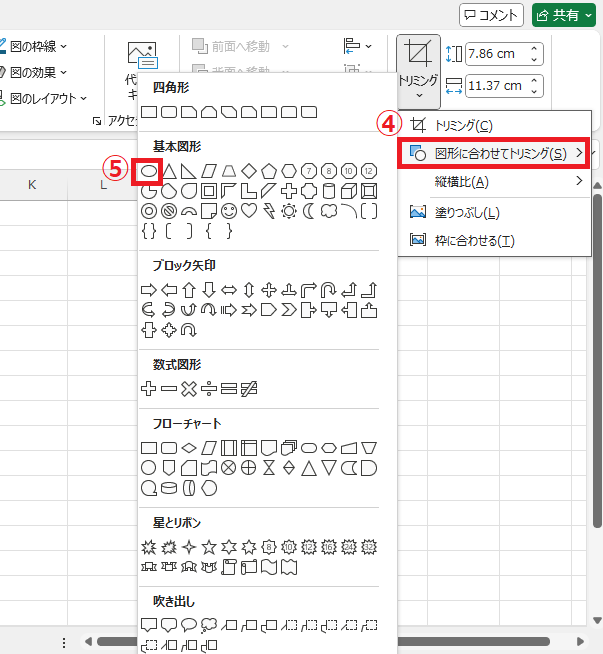Screen dimensions: 603x654
Task: Select the plain rectangle under 四角形
Action: point(149,112)
